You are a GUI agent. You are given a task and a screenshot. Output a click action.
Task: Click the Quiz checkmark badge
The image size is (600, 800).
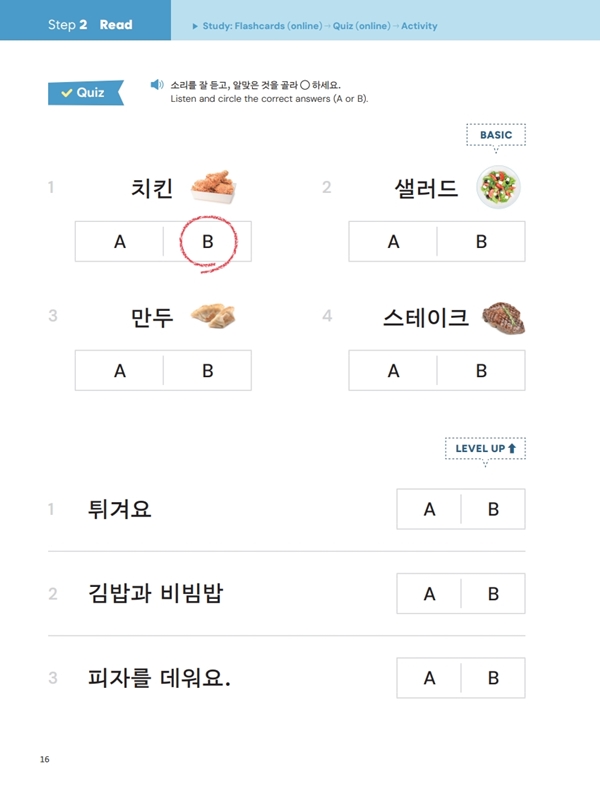(x=85, y=93)
